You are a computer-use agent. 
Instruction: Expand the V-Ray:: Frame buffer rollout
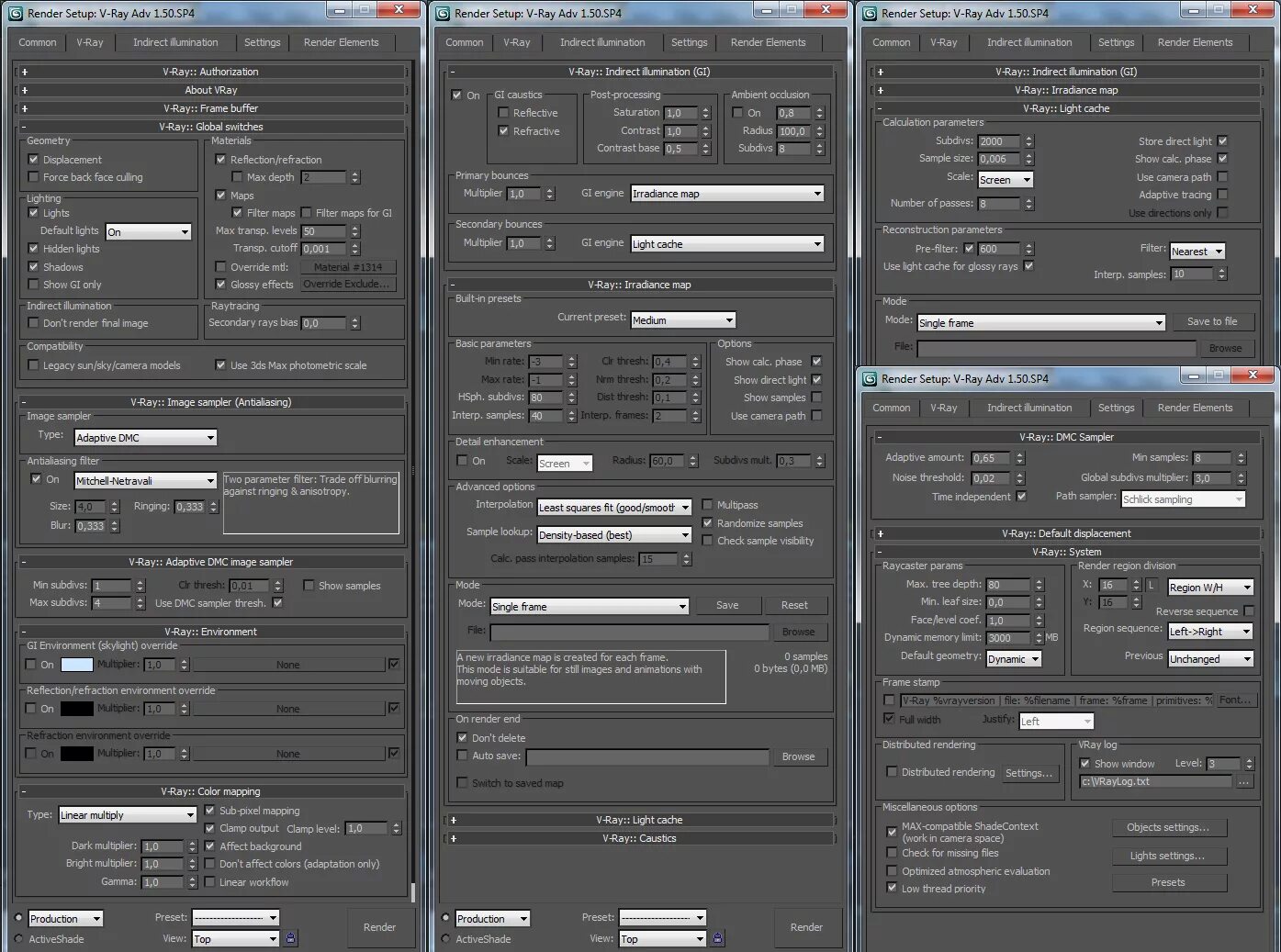point(211,108)
